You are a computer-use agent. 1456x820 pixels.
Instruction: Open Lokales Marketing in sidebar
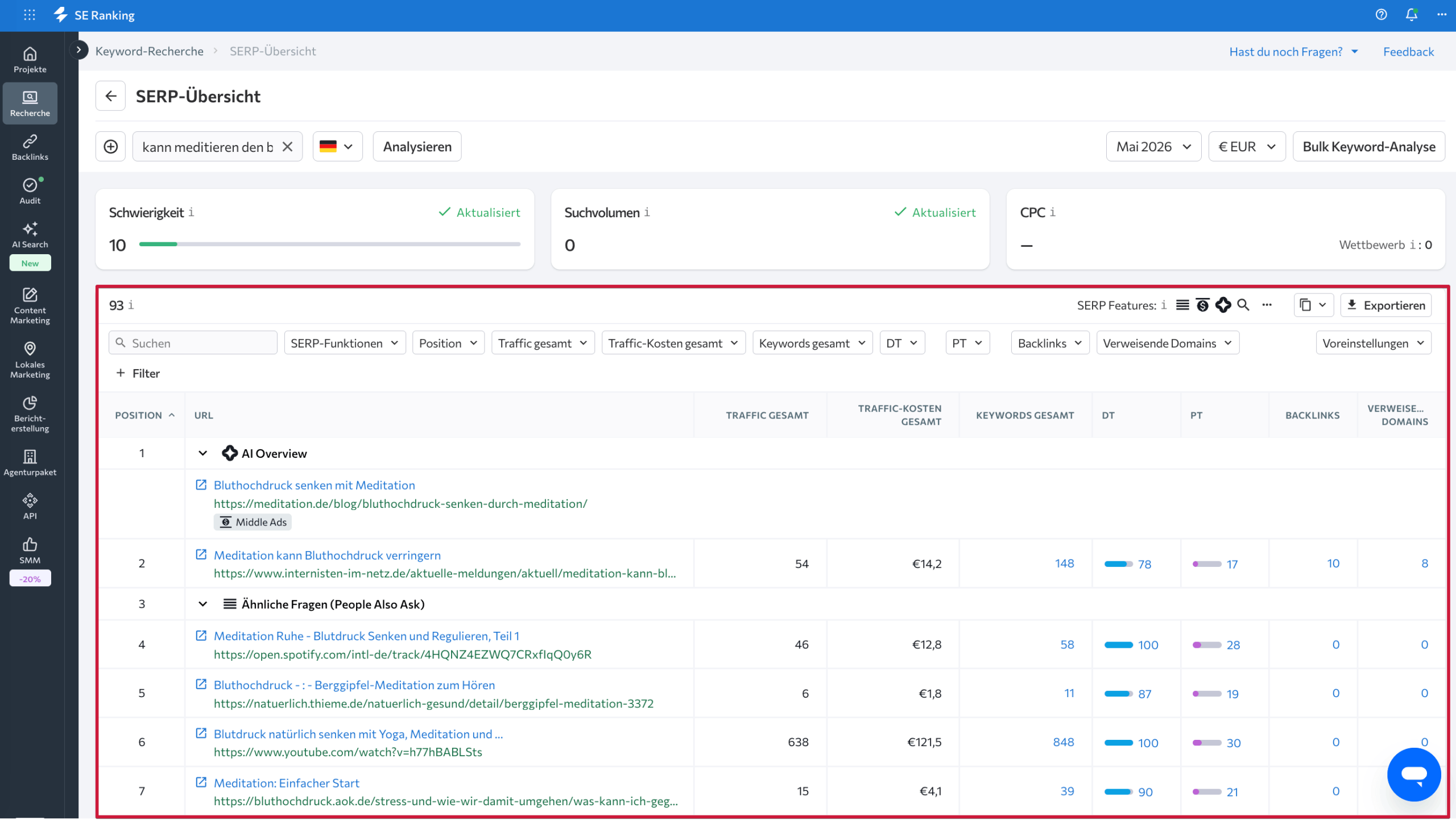[30, 360]
